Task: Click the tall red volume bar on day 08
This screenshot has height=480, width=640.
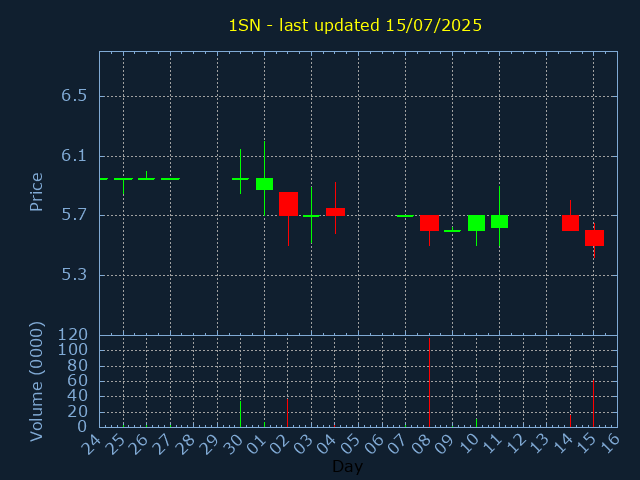Action: (x=429, y=382)
